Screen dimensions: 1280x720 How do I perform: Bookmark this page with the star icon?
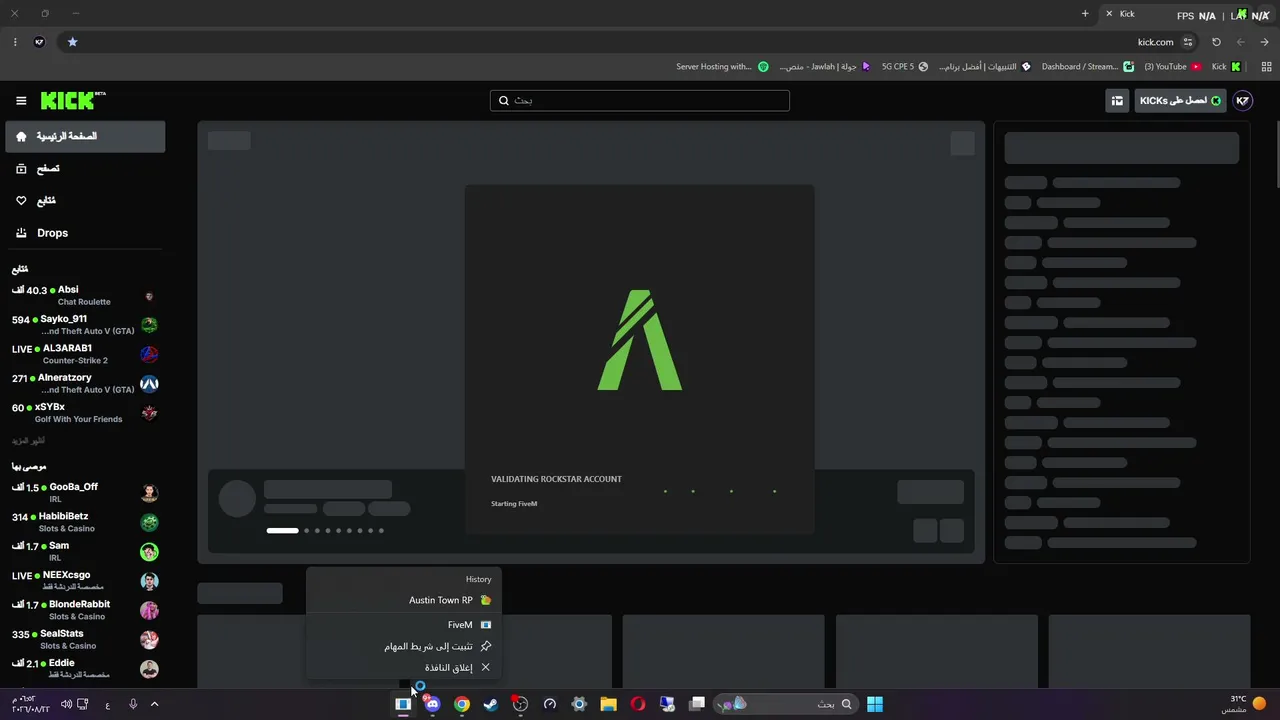(72, 42)
